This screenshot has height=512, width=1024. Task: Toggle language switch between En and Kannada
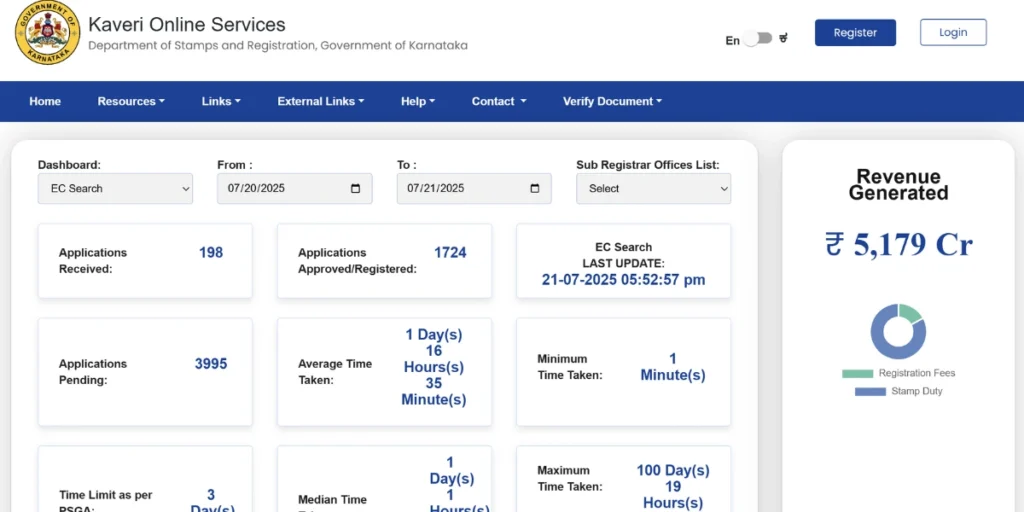click(x=758, y=39)
